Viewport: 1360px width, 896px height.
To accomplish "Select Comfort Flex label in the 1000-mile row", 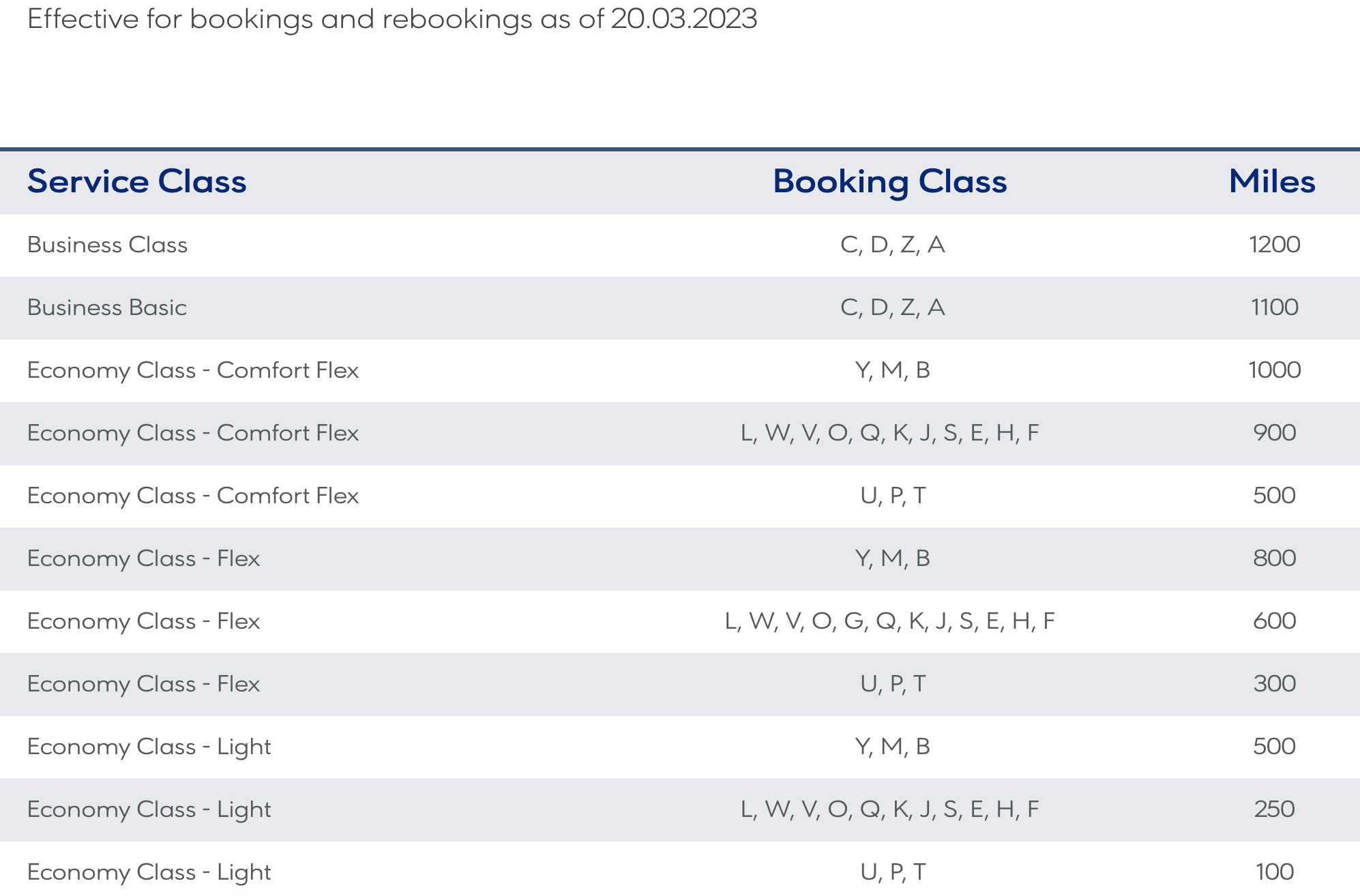I will point(193,370).
